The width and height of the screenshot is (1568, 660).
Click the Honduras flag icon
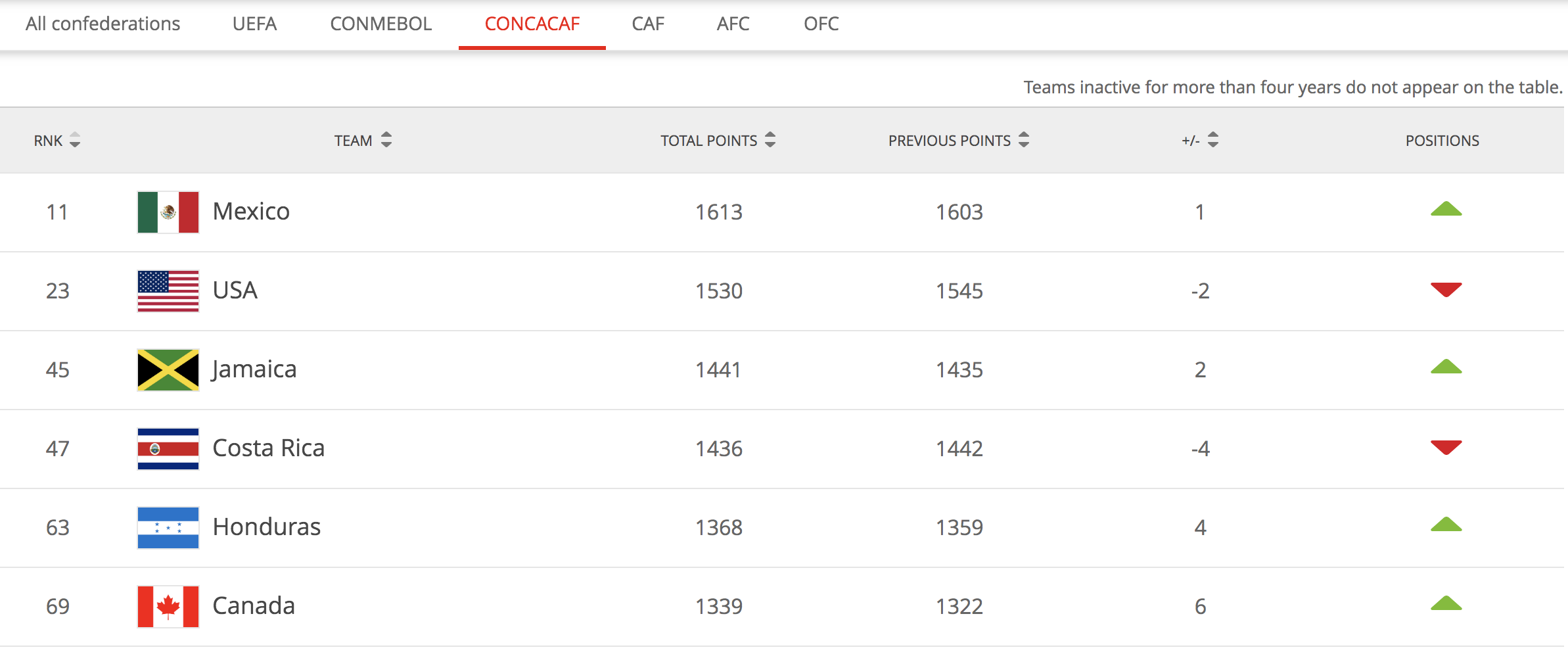tap(168, 528)
